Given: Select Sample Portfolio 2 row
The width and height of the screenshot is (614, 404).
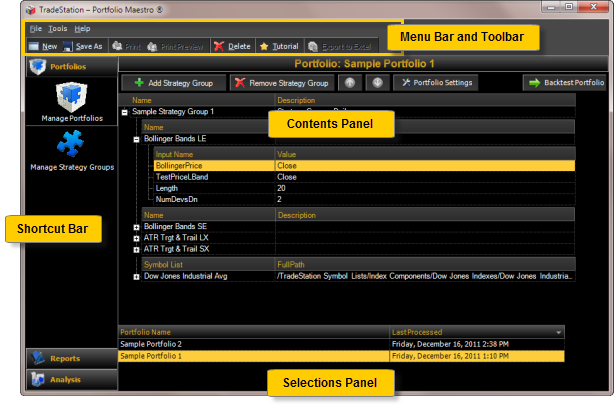Looking at the screenshot, I should pyautogui.click(x=341, y=344).
